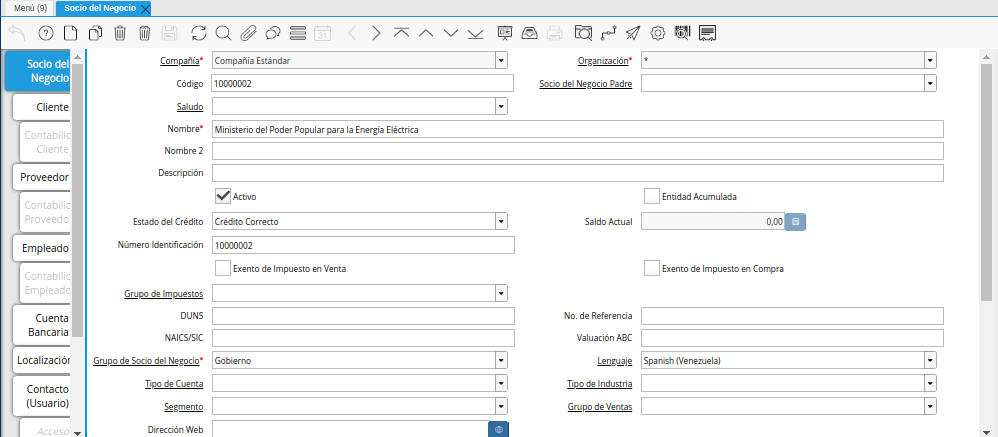Click the globe icon beside Dirección Web
This screenshot has width=998, height=437.
tap(501, 429)
